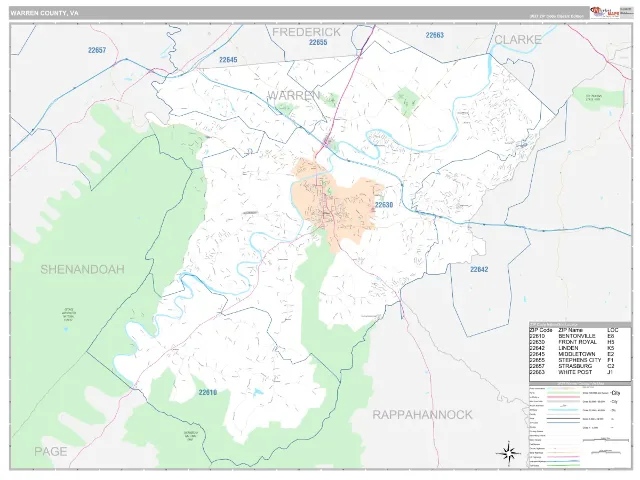Click the orange Front Royal city area
640x480 pixels.
tap(337, 204)
